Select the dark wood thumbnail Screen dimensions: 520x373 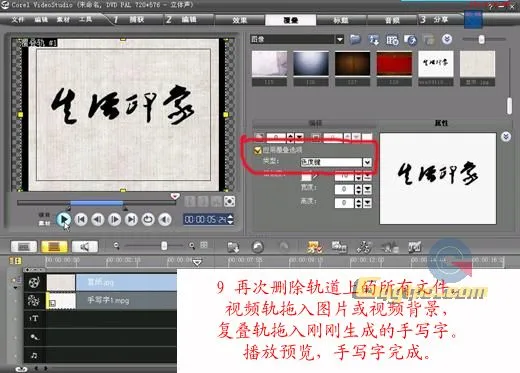point(352,64)
